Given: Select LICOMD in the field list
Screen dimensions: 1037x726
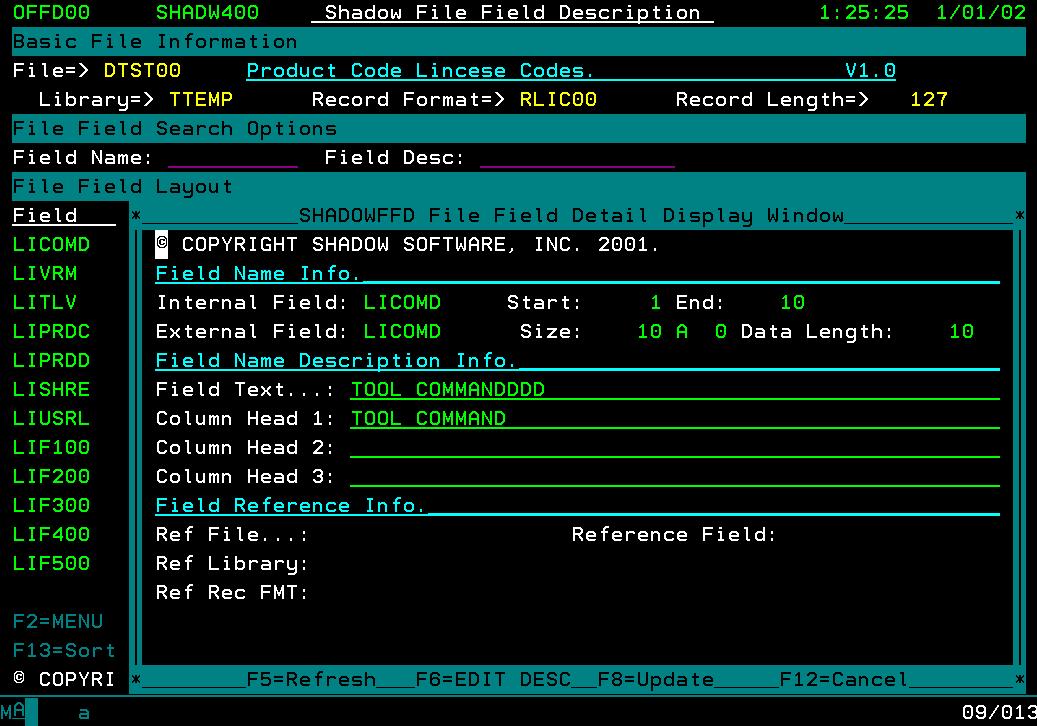Looking at the screenshot, I should [x=51, y=245].
